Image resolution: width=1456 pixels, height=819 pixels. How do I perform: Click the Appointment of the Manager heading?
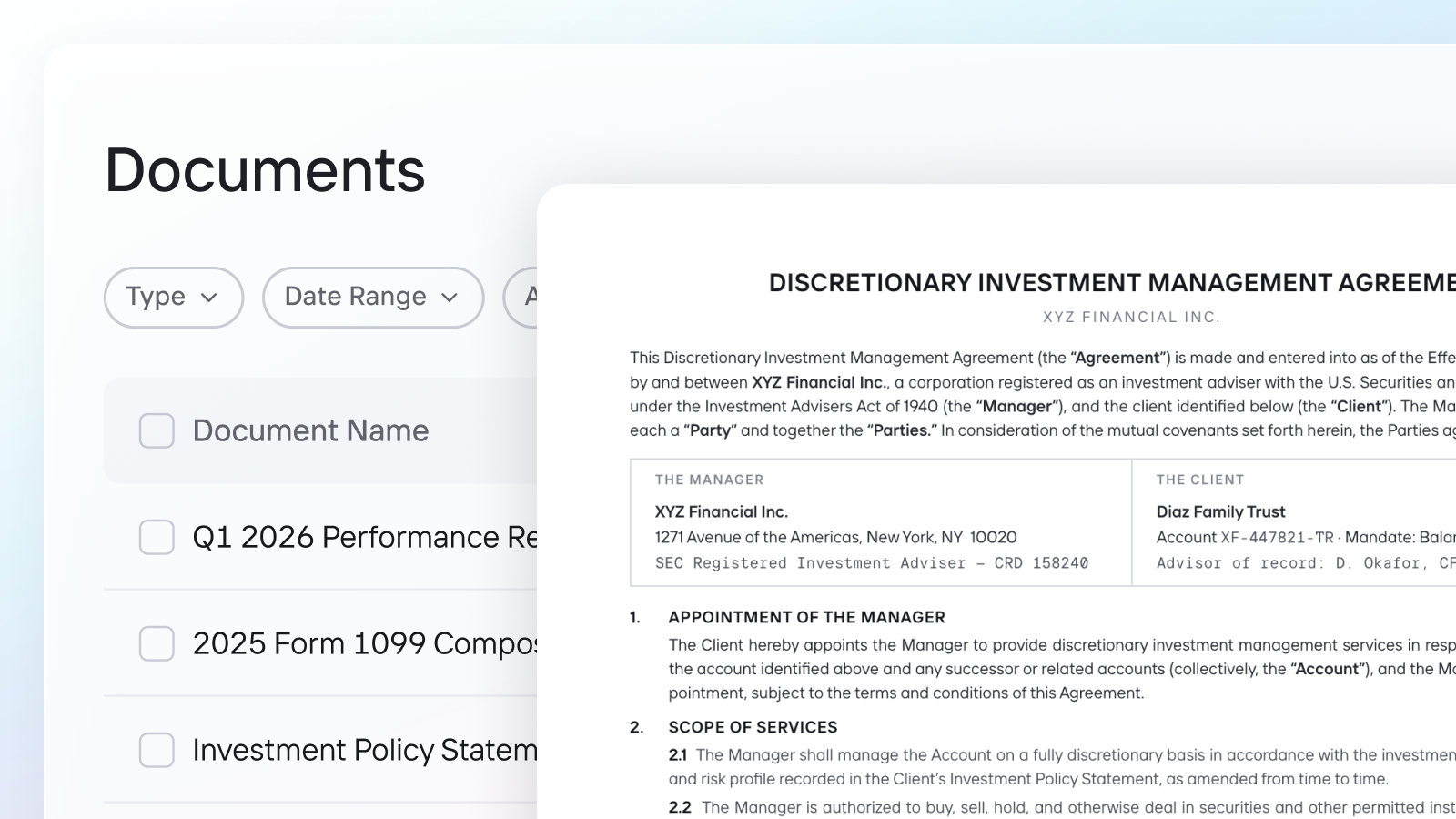806,617
